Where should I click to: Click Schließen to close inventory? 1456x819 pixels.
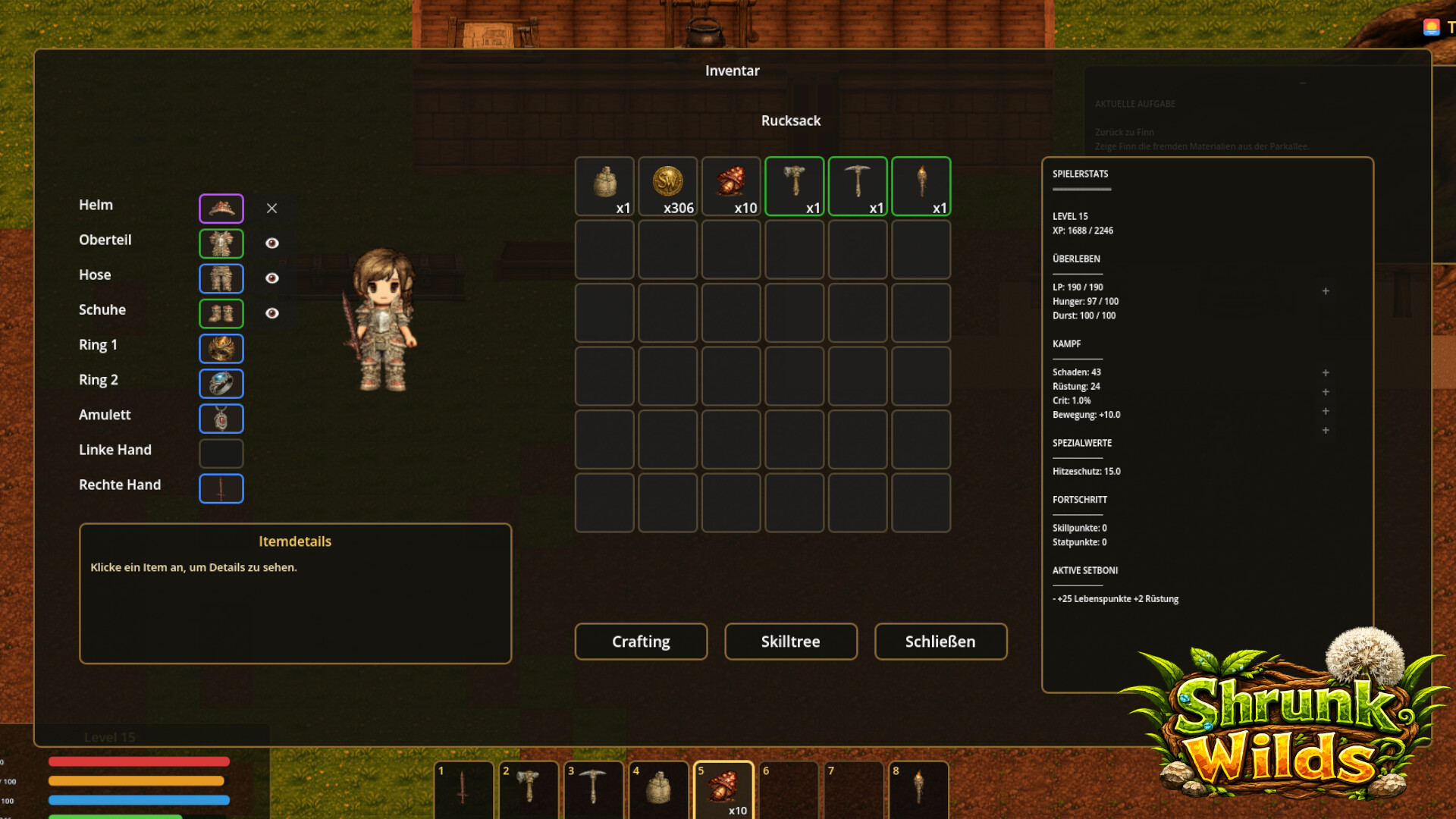pos(941,642)
